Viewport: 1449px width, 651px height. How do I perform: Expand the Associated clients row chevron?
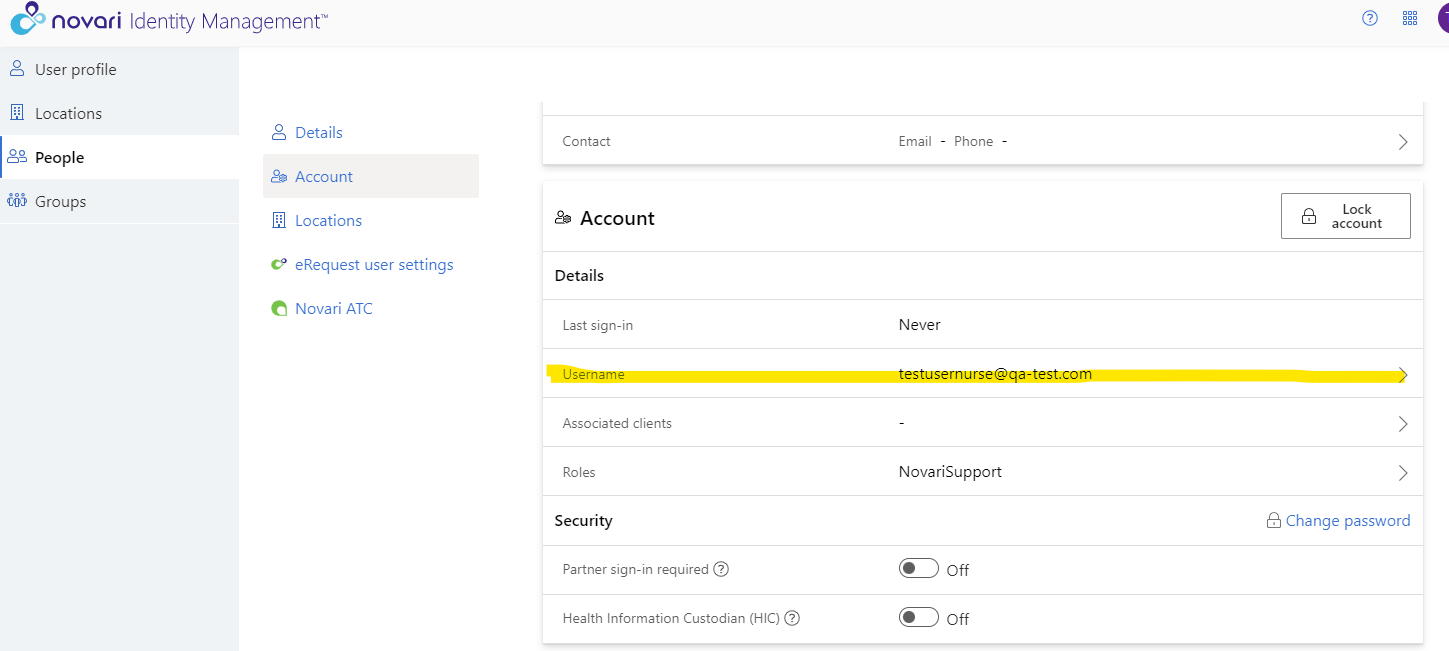(x=1403, y=424)
